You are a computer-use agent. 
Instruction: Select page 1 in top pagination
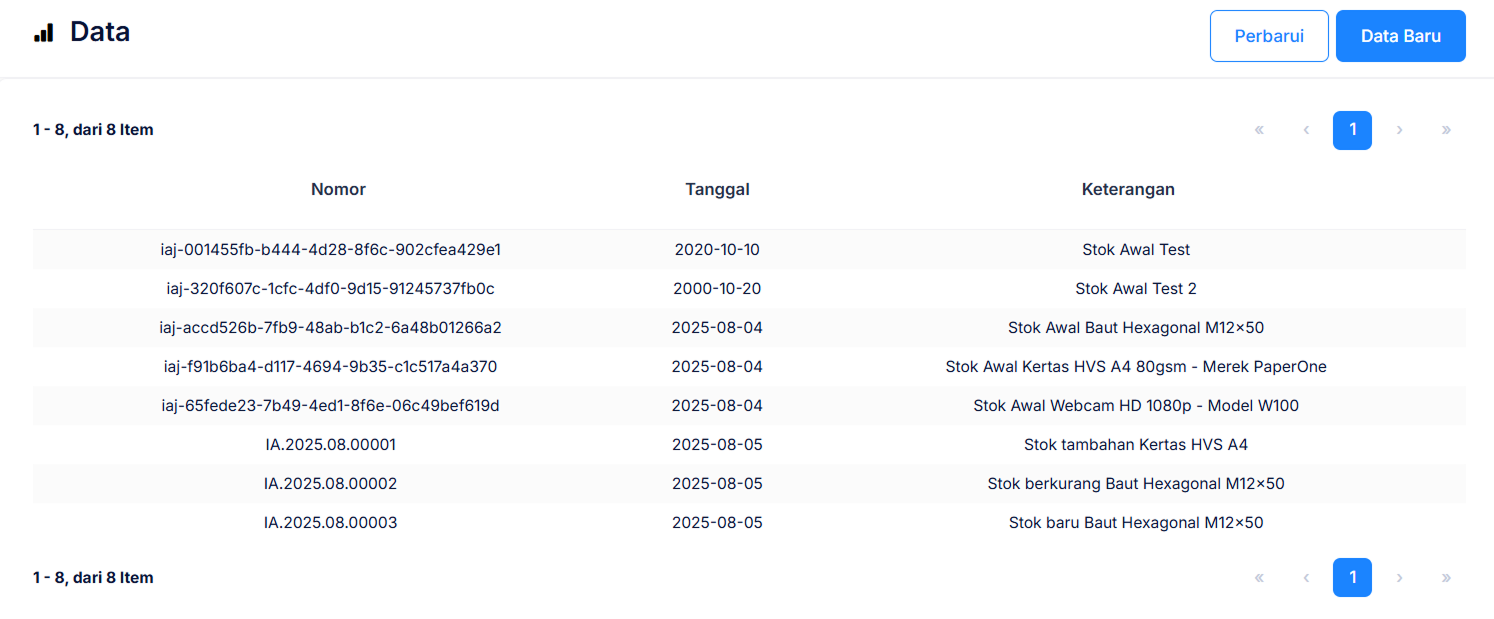pos(1352,130)
